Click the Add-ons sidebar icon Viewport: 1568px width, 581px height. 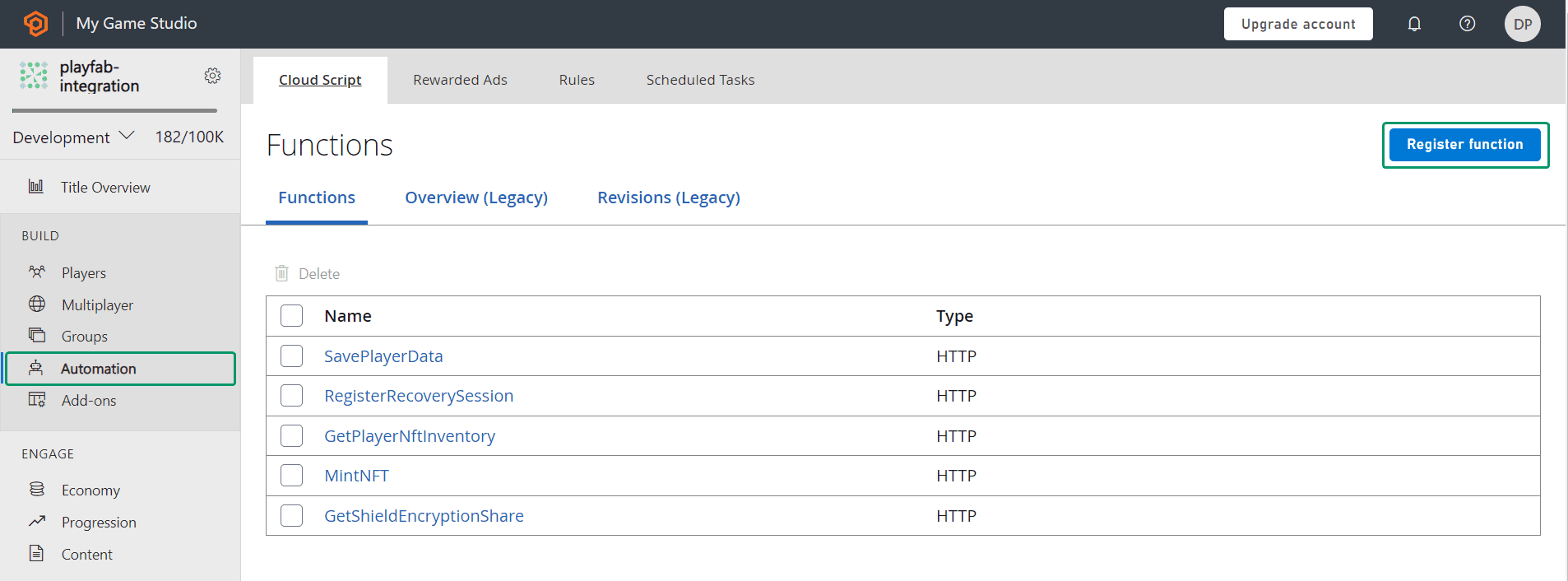37,399
